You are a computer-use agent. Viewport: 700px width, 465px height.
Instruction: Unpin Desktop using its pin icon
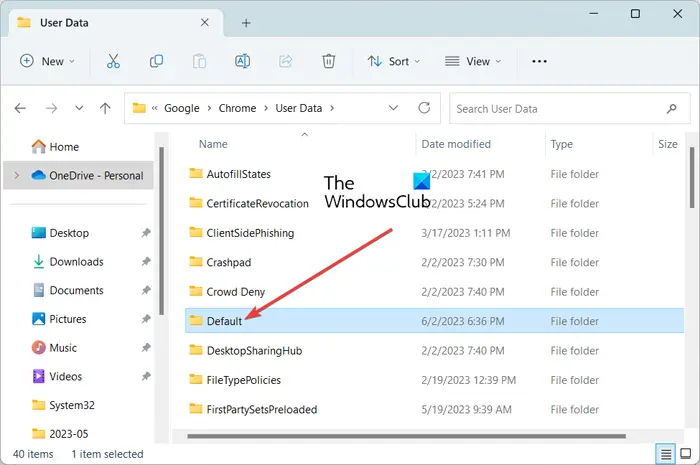click(146, 232)
